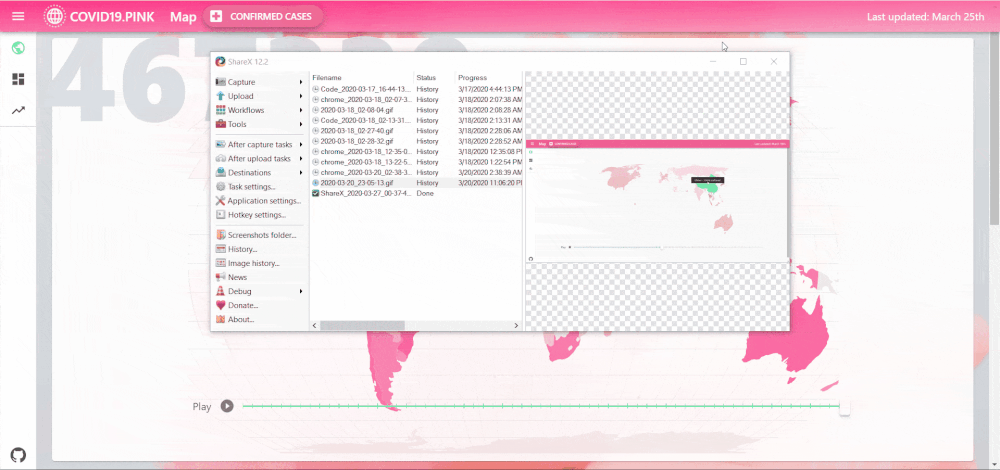This screenshot has width=1000, height=470.
Task: Select row Code_2020-03-18_02-13-31
Action: (x=416, y=120)
